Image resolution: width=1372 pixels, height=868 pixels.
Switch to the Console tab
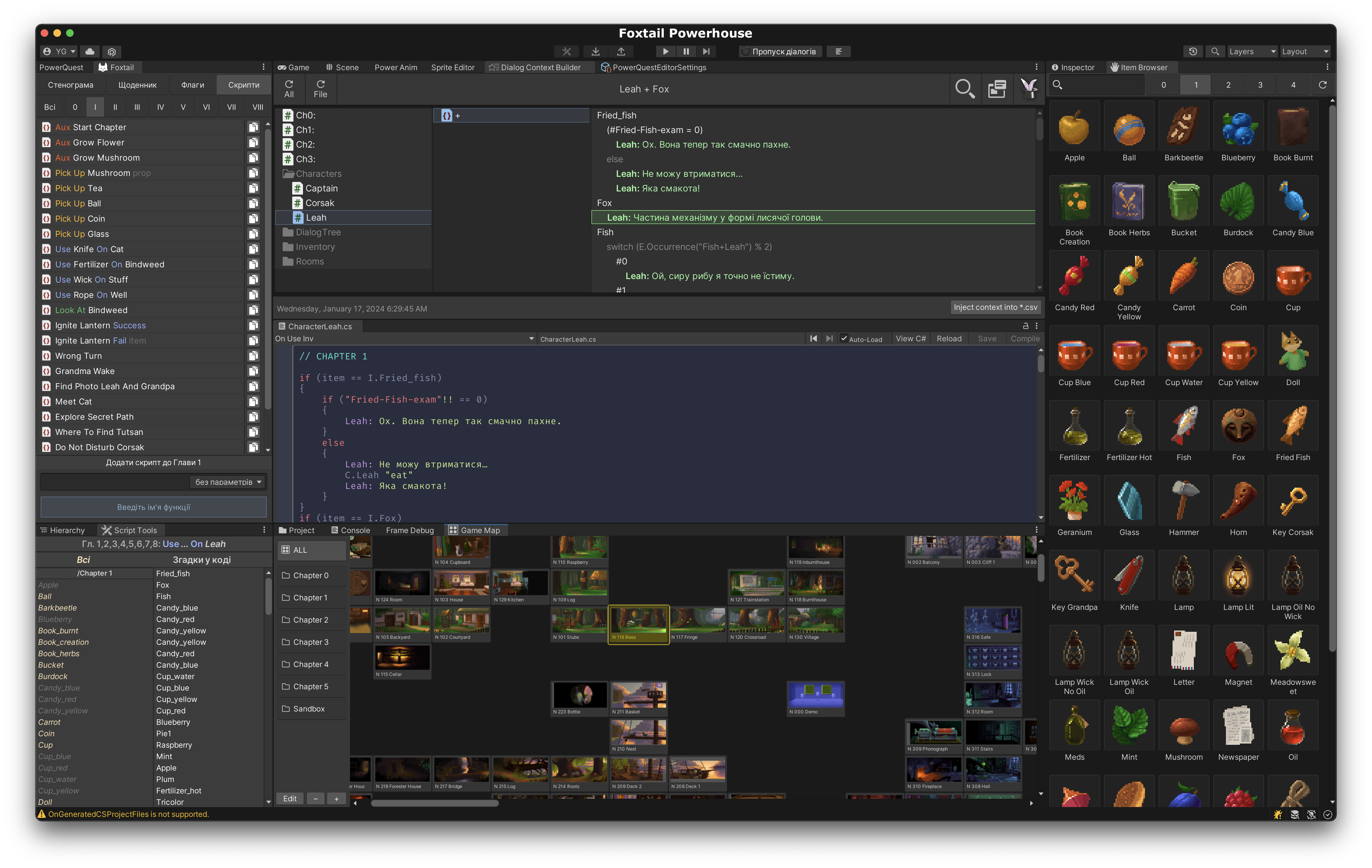[350, 530]
